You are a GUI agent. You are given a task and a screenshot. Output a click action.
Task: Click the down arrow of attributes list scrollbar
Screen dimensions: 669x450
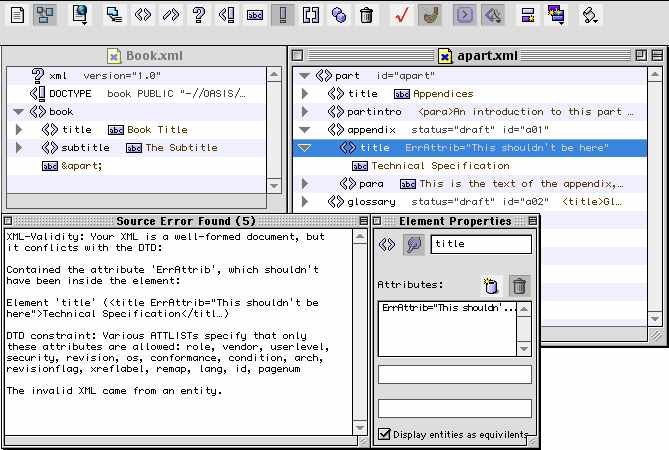tap(524, 349)
